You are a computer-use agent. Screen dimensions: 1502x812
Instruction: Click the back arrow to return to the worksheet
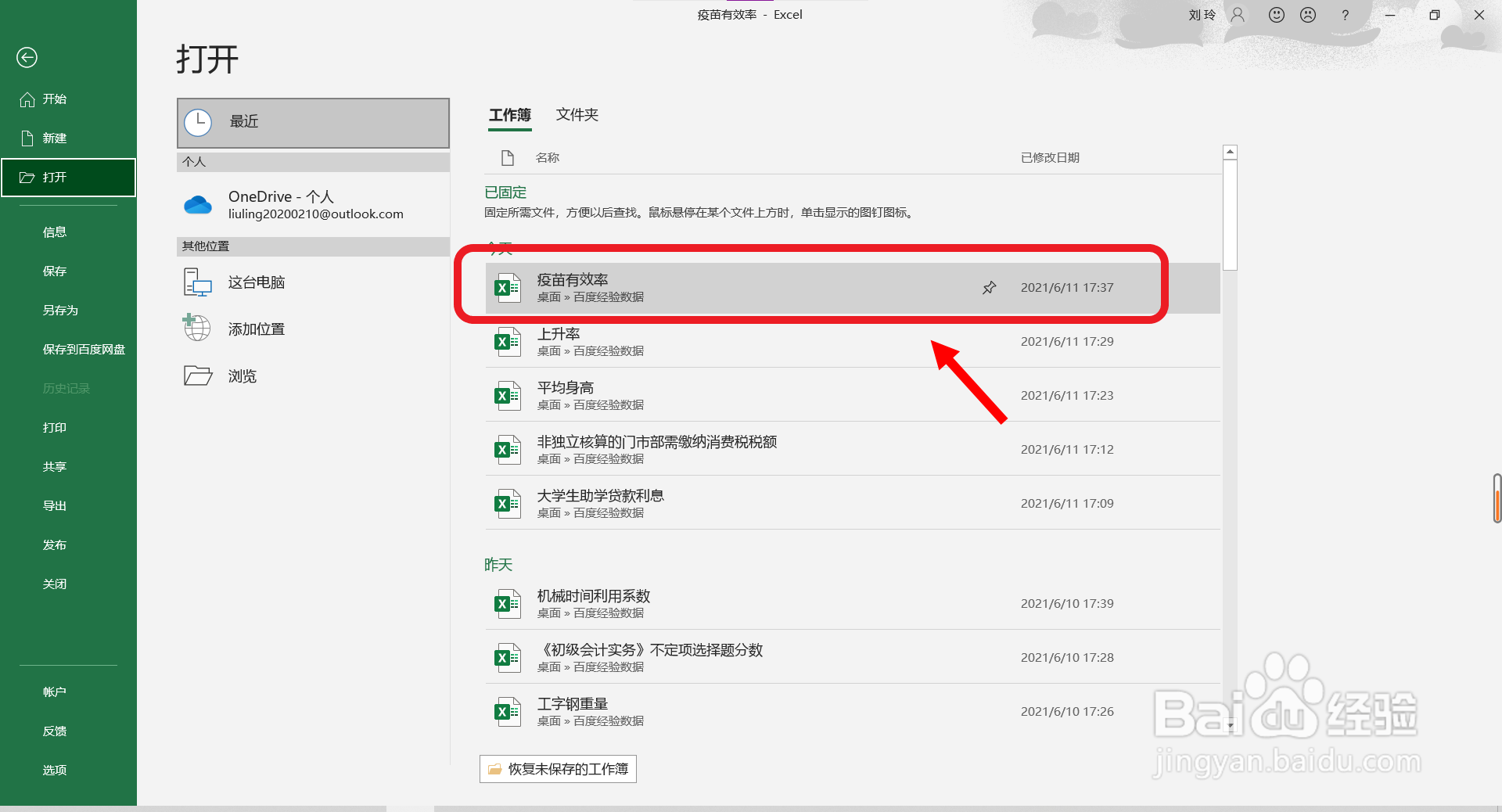pyautogui.click(x=27, y=57)
